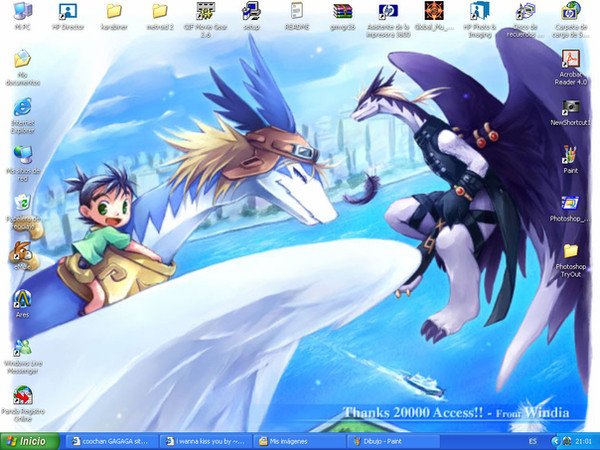Screen dimensions: 600x450
Task: Open the metroid 2 folder
Action: pos(160,11)
